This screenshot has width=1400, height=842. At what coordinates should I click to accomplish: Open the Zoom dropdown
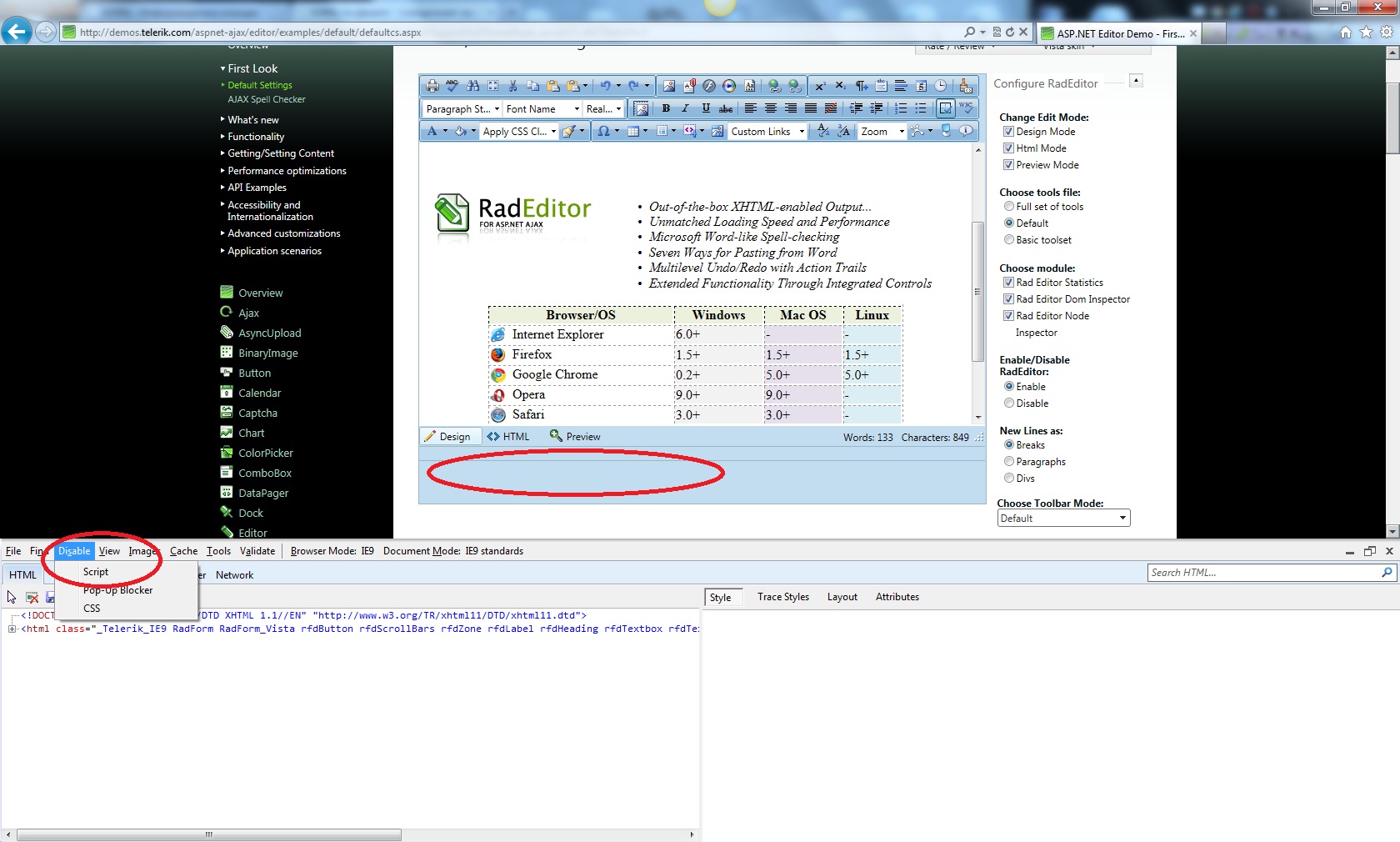point(882,131)
